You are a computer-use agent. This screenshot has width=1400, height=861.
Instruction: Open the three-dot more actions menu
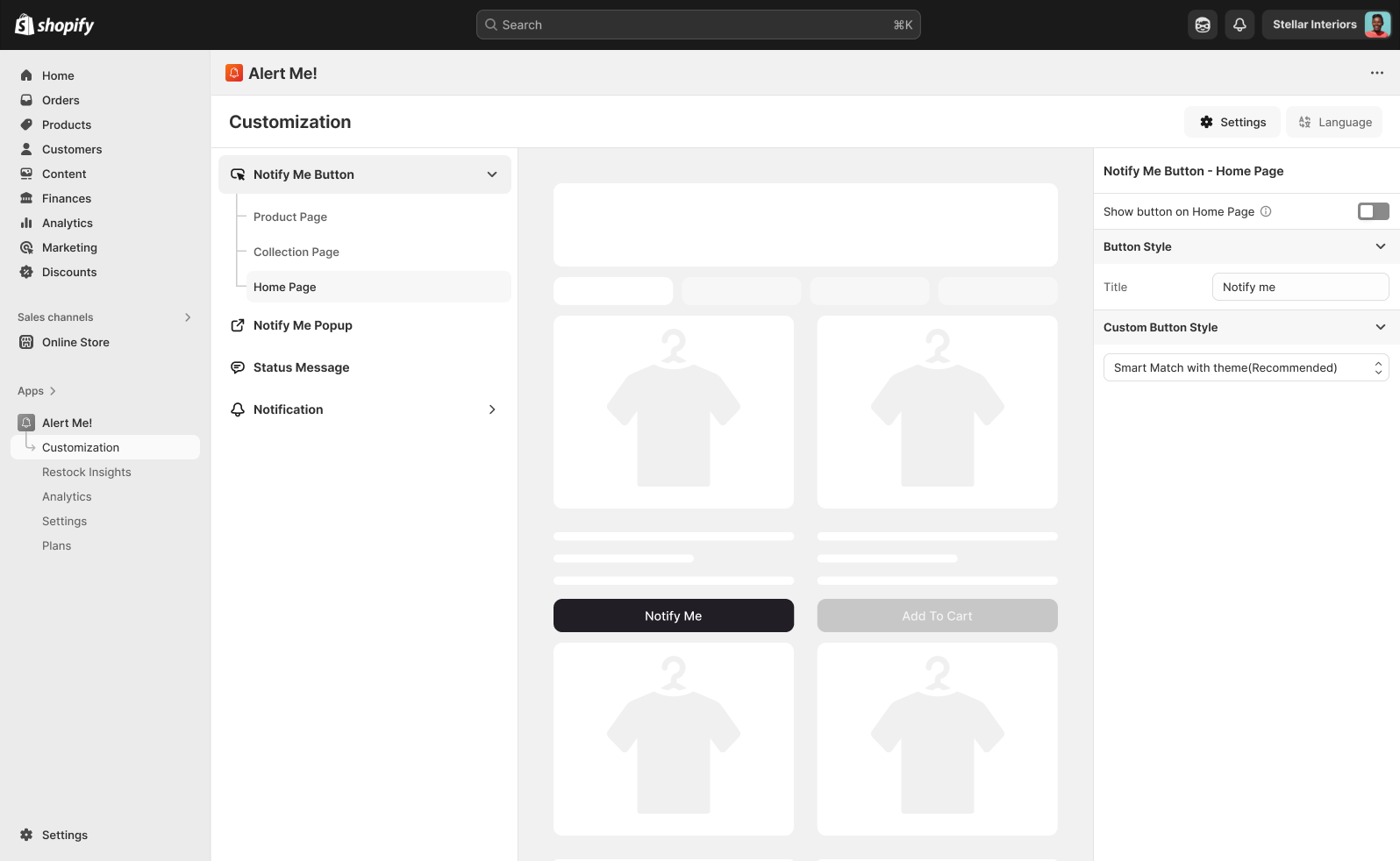pos(1377,73)
